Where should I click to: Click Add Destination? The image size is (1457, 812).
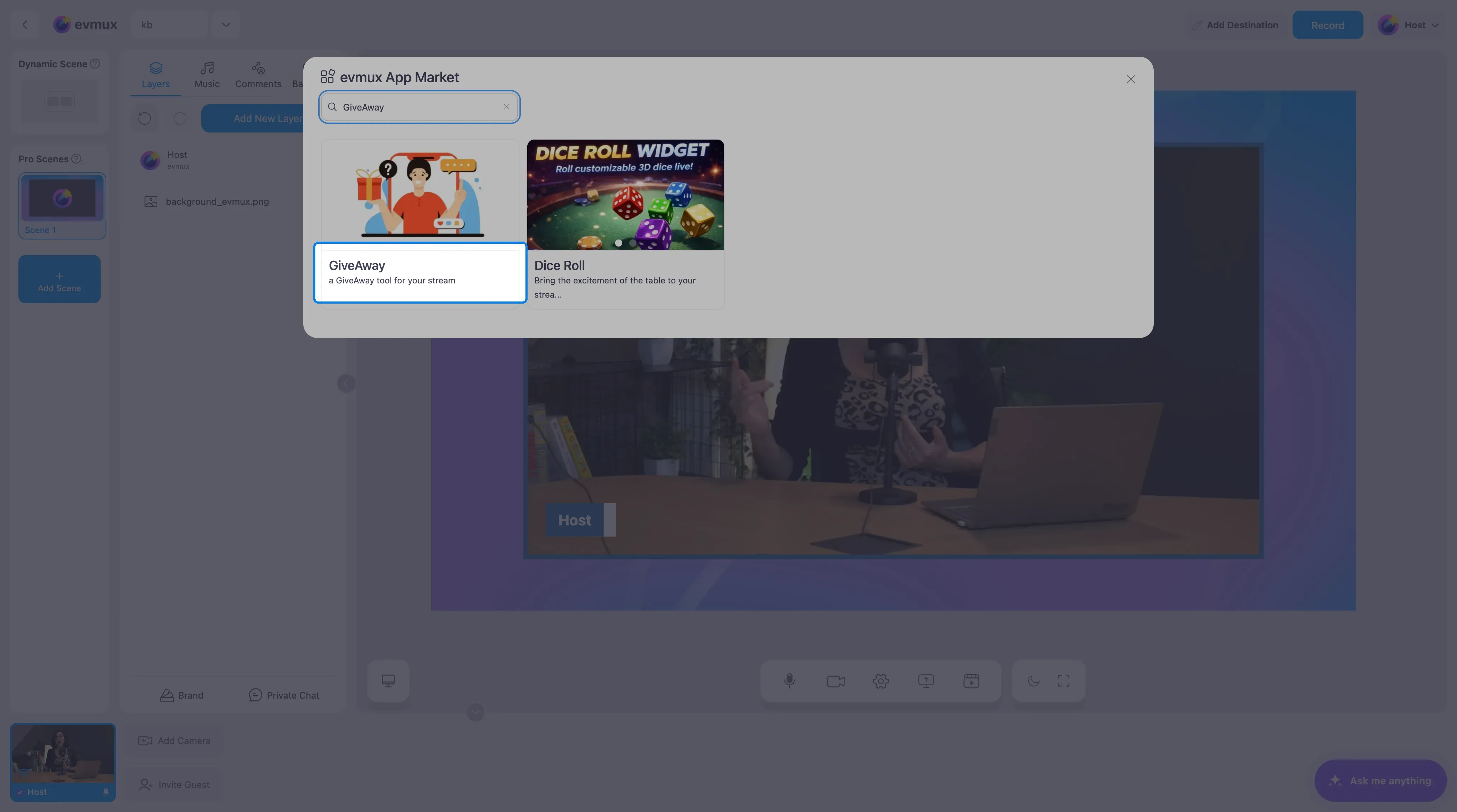(1235, 25)
